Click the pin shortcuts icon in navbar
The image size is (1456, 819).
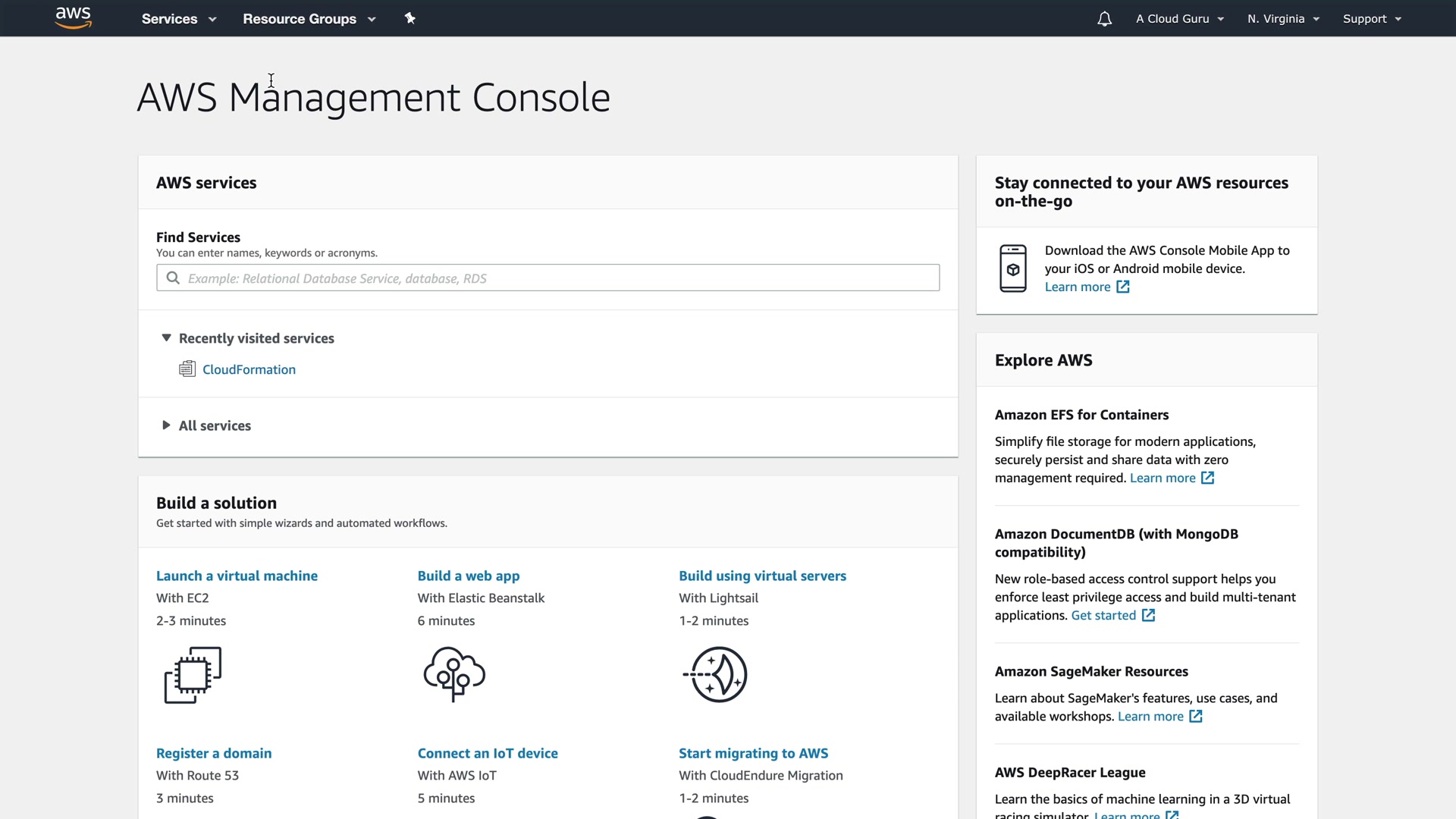(x=410, y=18)
